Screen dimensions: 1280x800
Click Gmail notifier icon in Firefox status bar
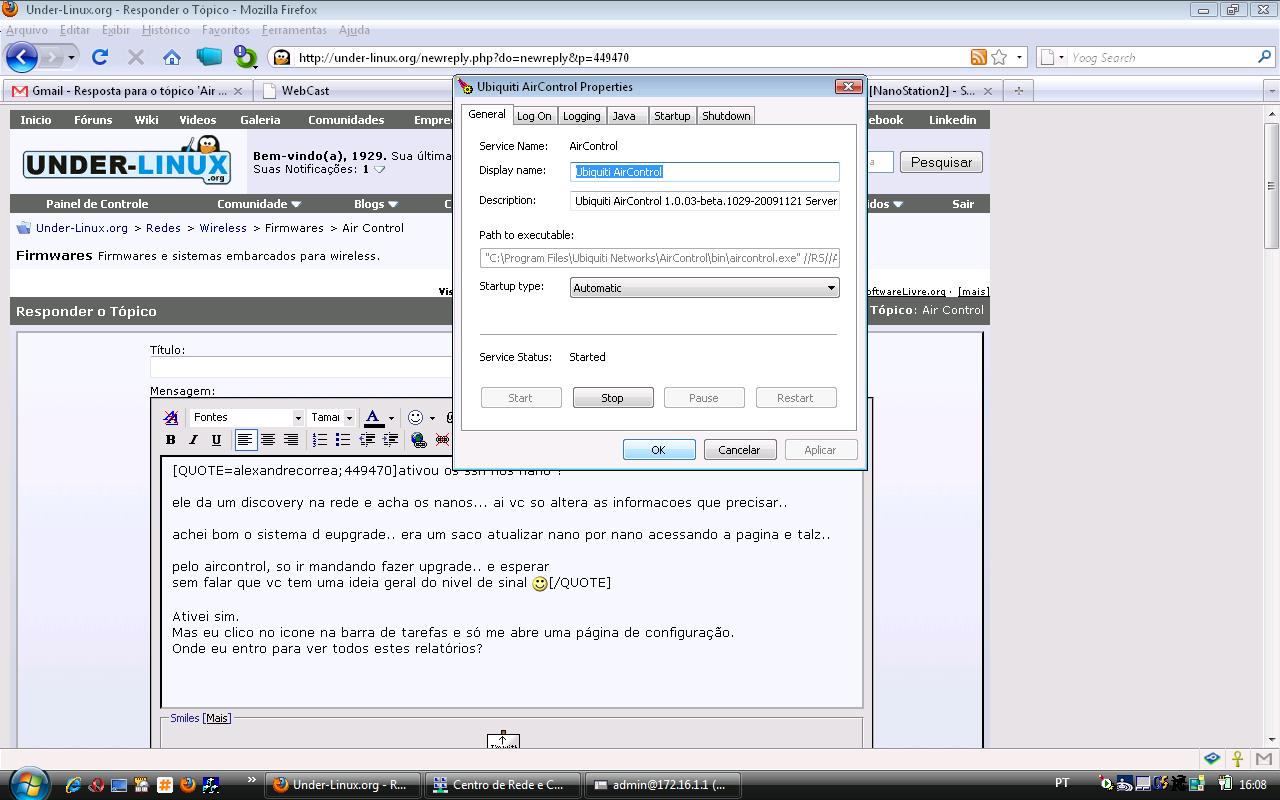tap(1264, 759)
